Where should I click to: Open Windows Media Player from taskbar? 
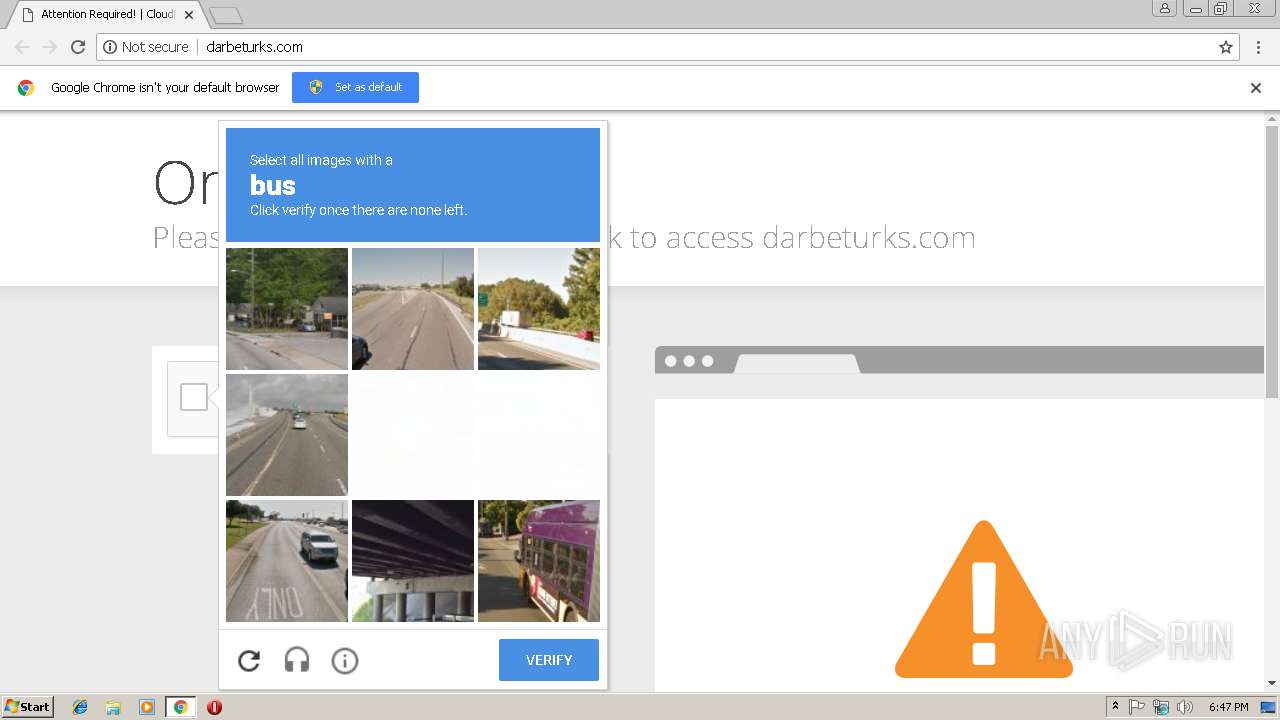[x=146, y=707]
